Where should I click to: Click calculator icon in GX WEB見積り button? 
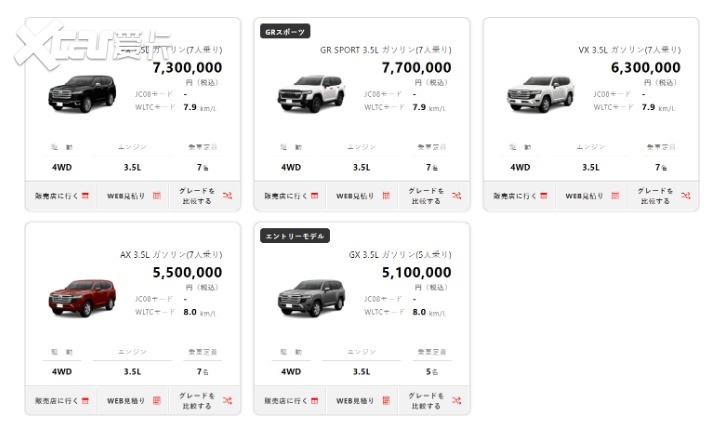coord(387,400)
